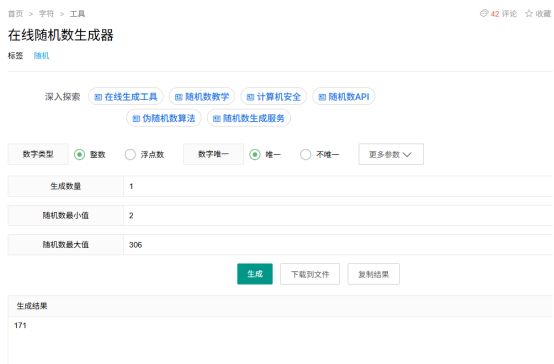Open 伪随机数算法 explore chip
Viewport: 554px width, 364px height.
(x=164, y=118)
